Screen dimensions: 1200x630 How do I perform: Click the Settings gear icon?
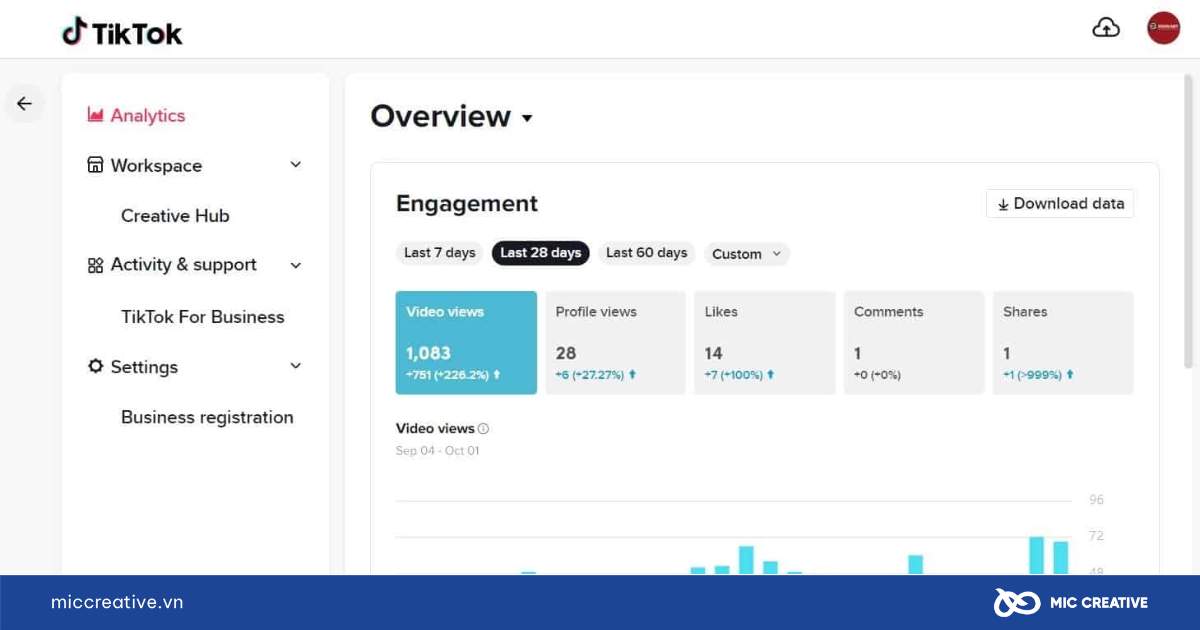95,366
